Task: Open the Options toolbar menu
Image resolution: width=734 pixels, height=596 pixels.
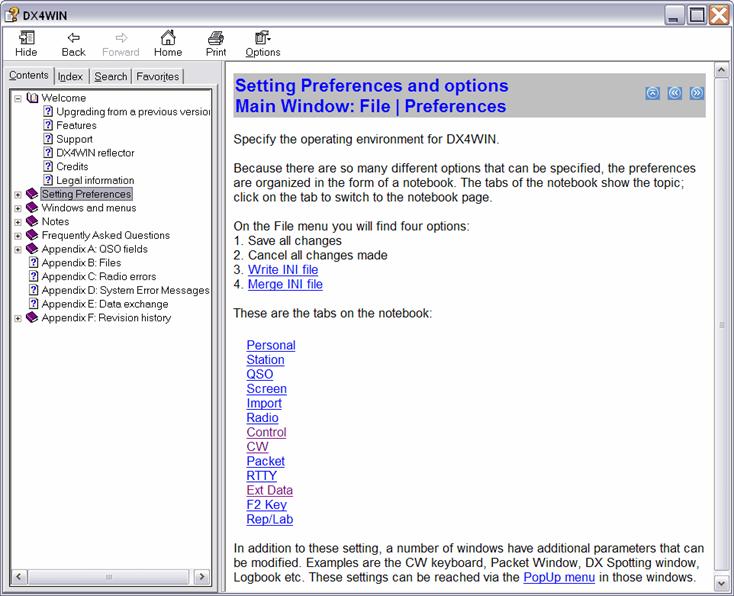Action: click(263, 44)
